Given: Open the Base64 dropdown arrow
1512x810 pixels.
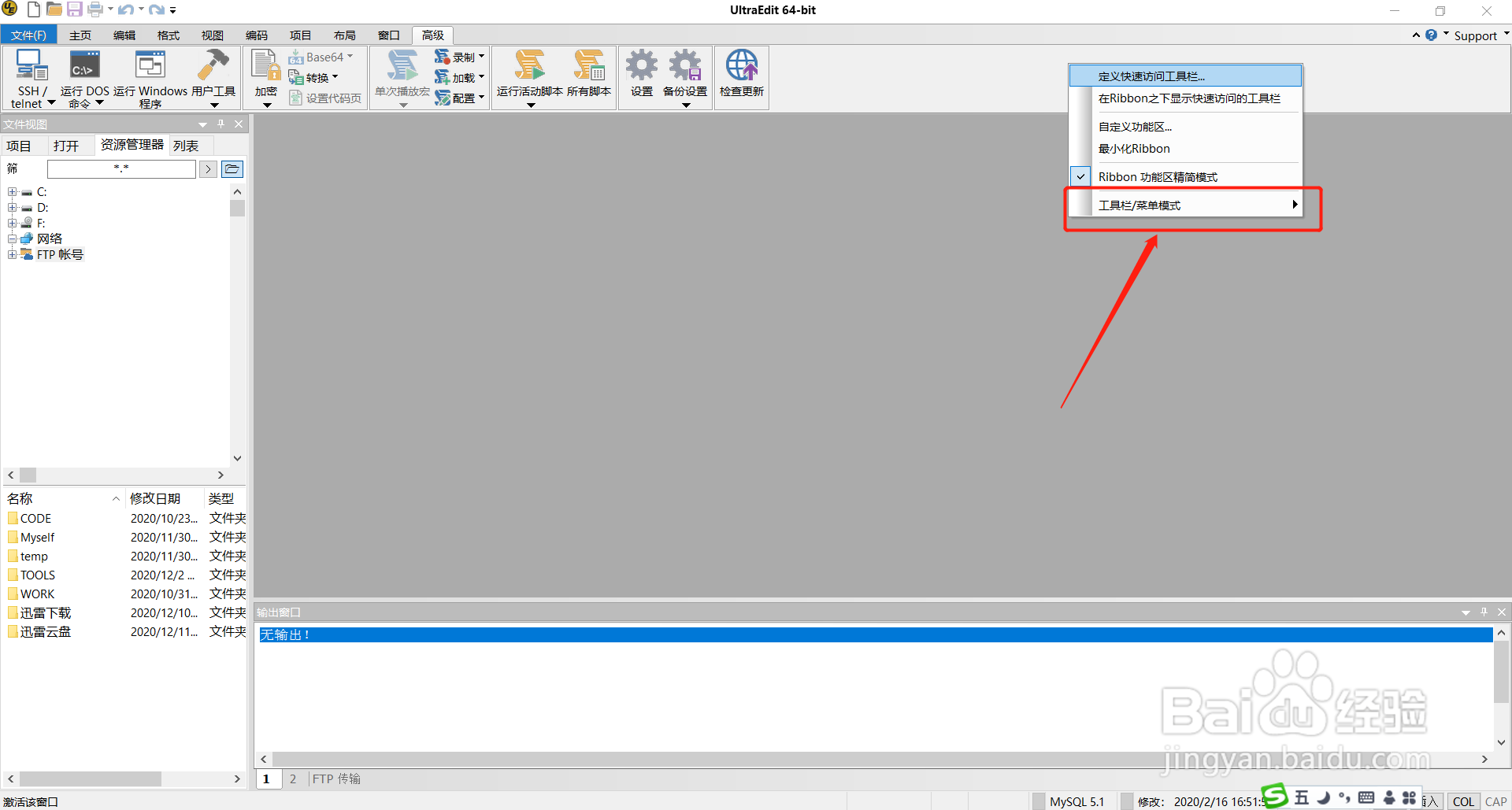Looking at the screenshot, I should (x=350, y=57).
